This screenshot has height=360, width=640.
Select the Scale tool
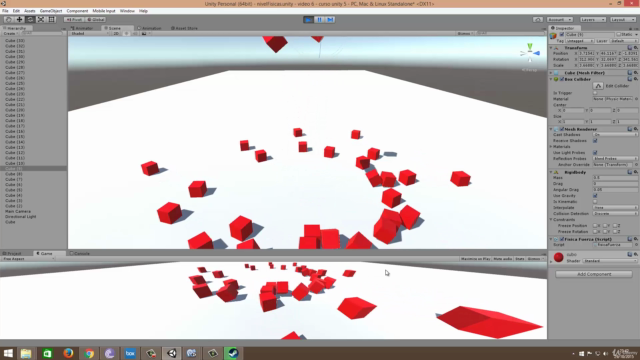tap(41, 20)
